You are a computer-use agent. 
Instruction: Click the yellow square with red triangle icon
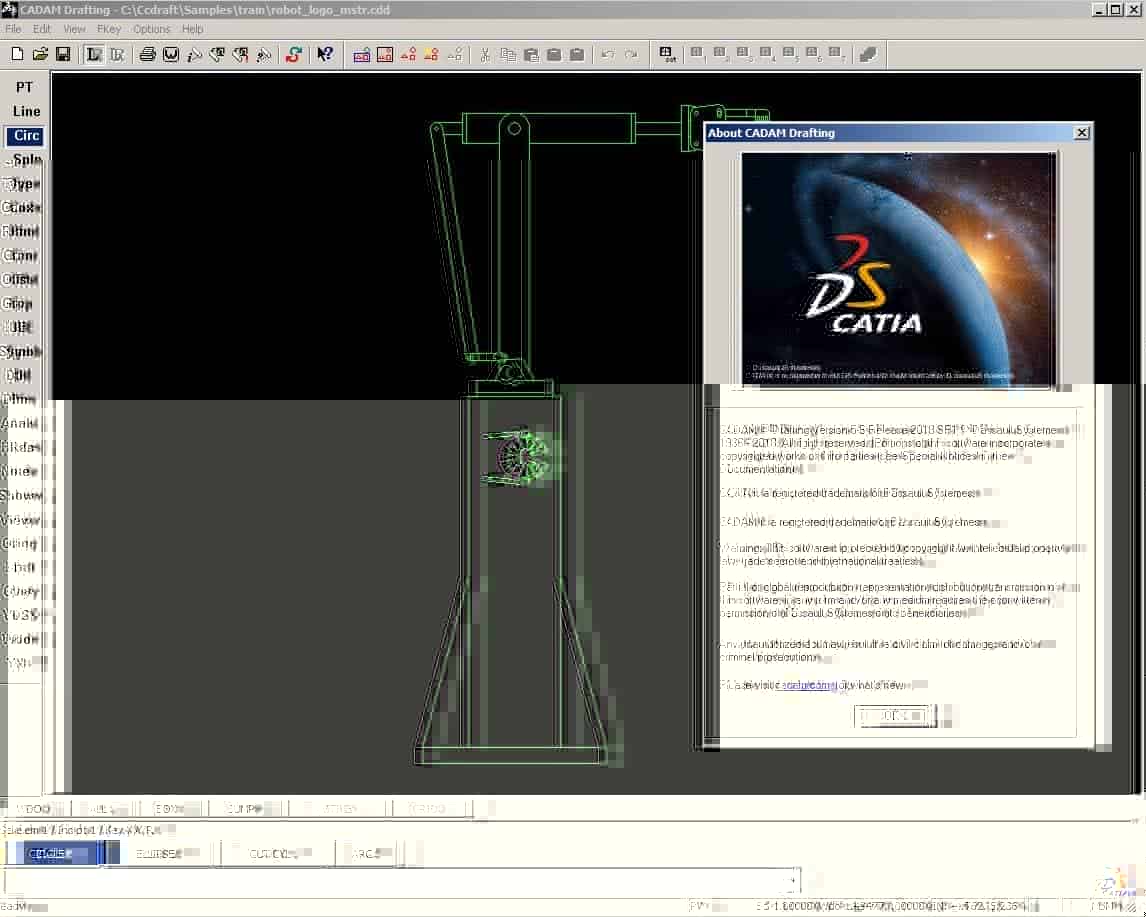coord(431,54)
